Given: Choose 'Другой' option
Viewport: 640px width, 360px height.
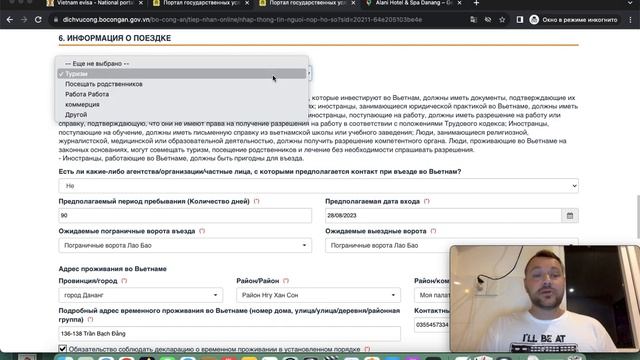Looking at the screenshot, I should 182,115.
